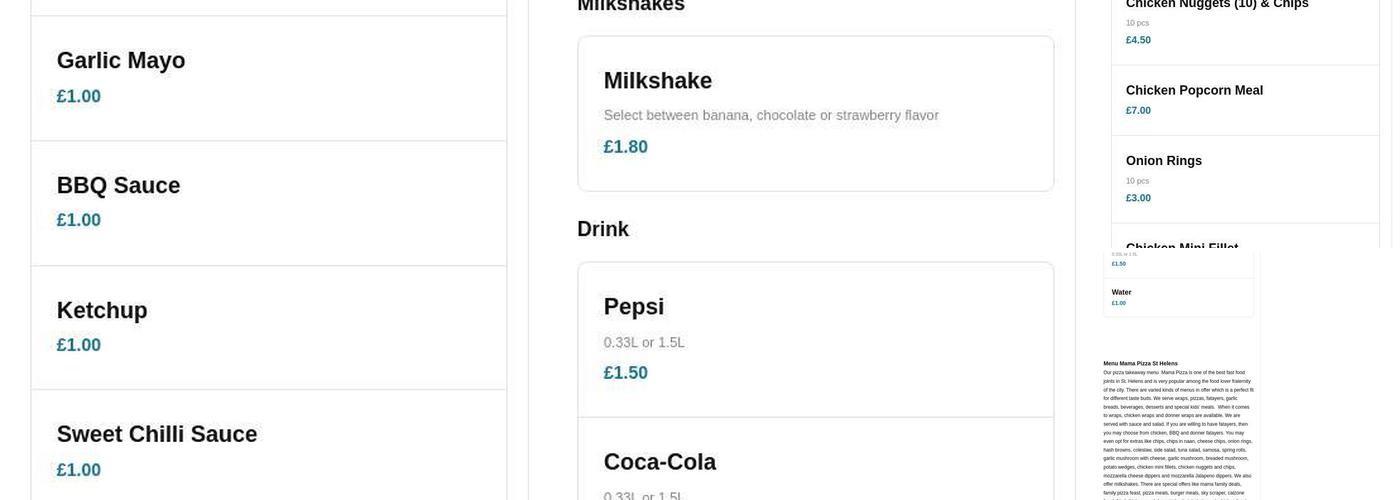Click the Menu Mama Pizza St Helens heading

[1140, 363]
